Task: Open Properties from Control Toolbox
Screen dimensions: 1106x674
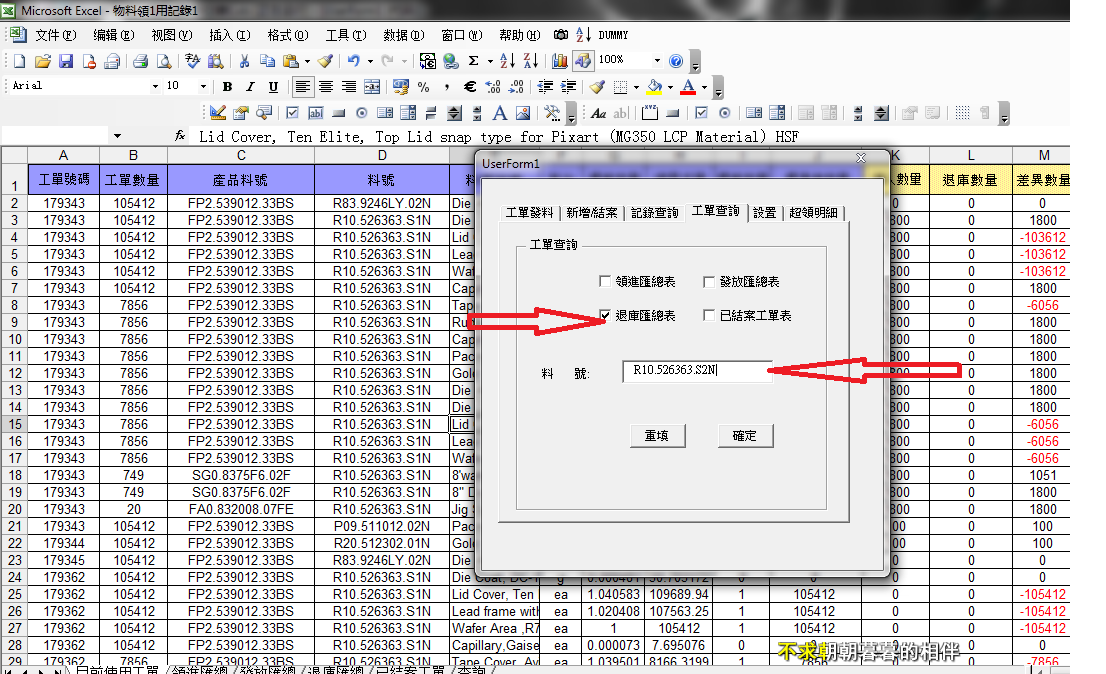Action: click(x=241, y=113)
